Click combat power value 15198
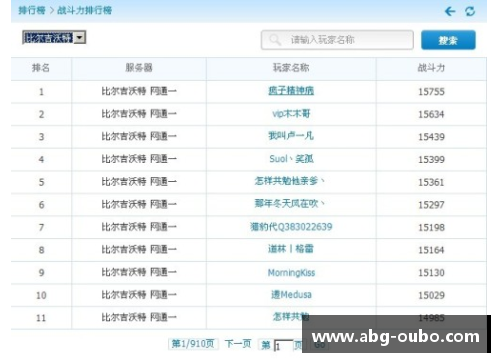This screenshot has width=500, height=362. (x=431, y=227)
